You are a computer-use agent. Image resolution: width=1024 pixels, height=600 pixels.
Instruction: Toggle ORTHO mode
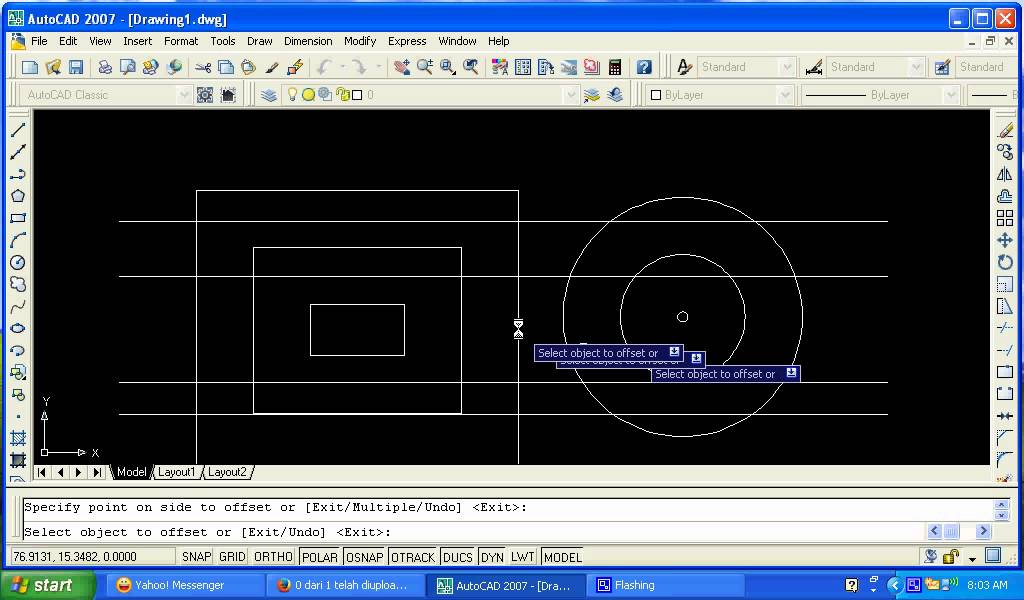point(273,557)
